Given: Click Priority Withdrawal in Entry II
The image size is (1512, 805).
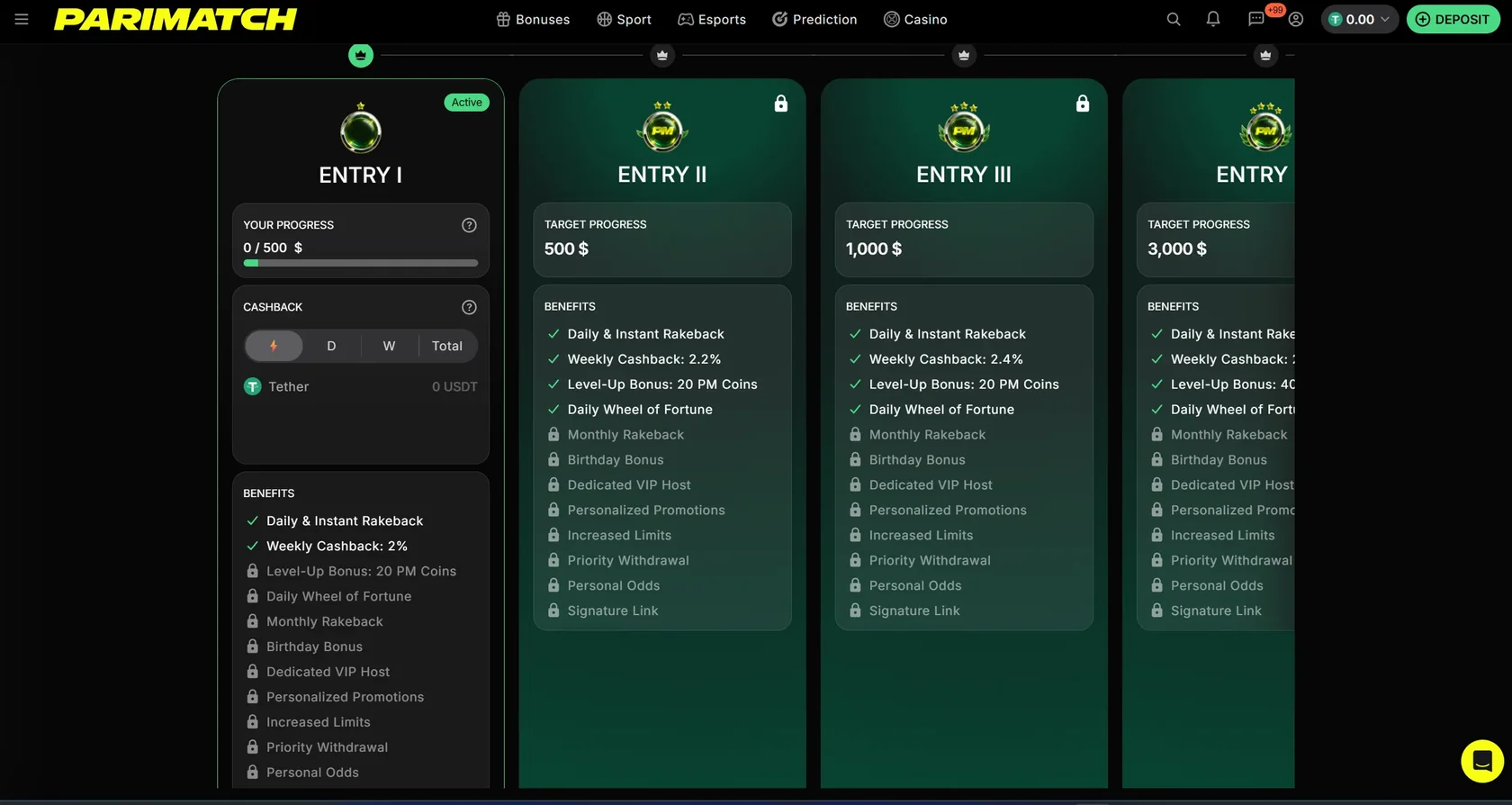Looking at the screenshot, I should 628,560.
